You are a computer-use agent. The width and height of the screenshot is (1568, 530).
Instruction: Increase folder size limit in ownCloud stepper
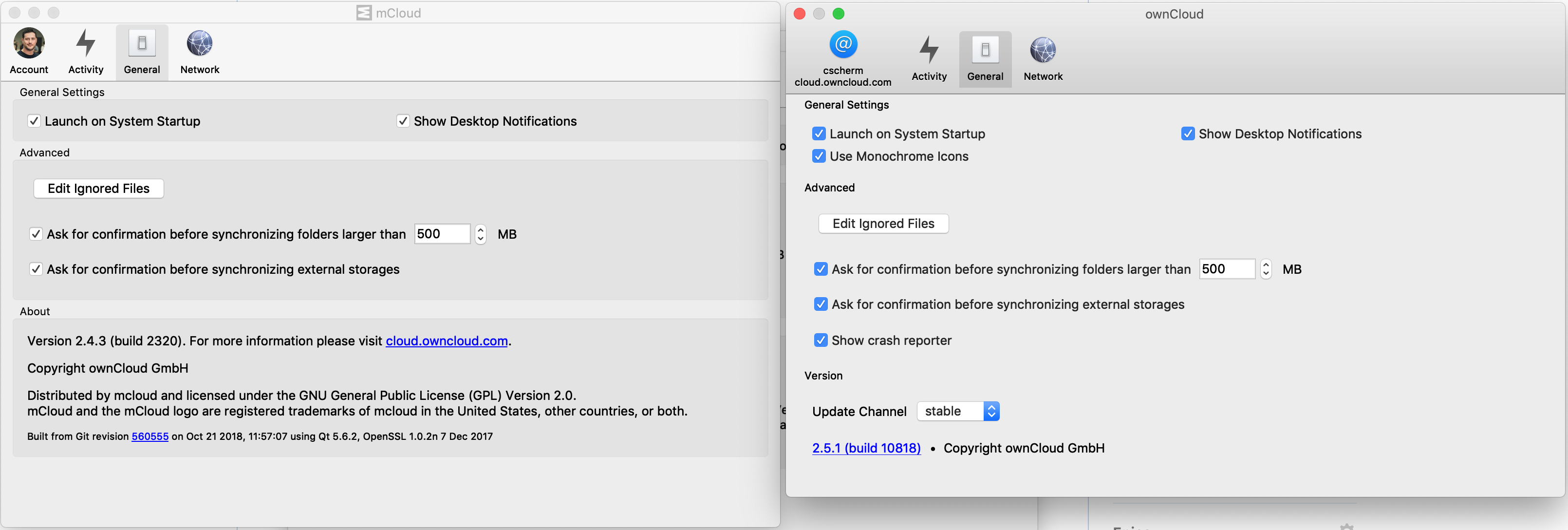1266,265
